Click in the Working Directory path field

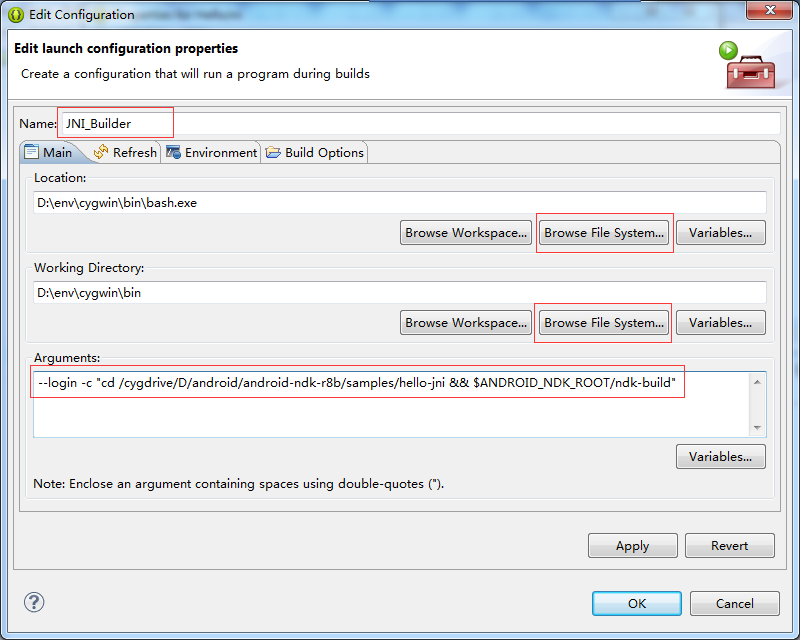click(400, 292)
